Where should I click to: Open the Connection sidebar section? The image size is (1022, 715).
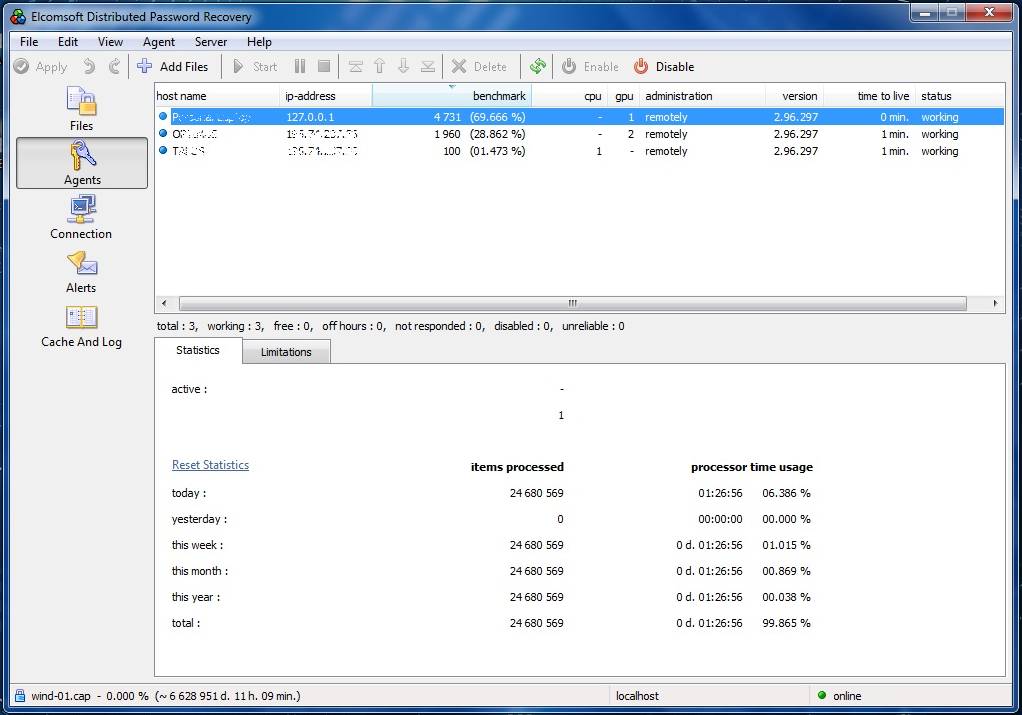click(x=81, y=217)
